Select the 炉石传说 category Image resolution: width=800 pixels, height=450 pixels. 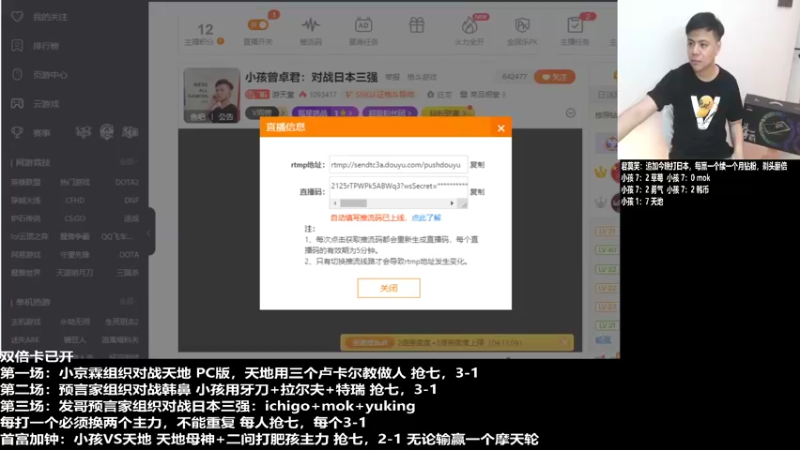pyautogui.click(x=26, y=218)
